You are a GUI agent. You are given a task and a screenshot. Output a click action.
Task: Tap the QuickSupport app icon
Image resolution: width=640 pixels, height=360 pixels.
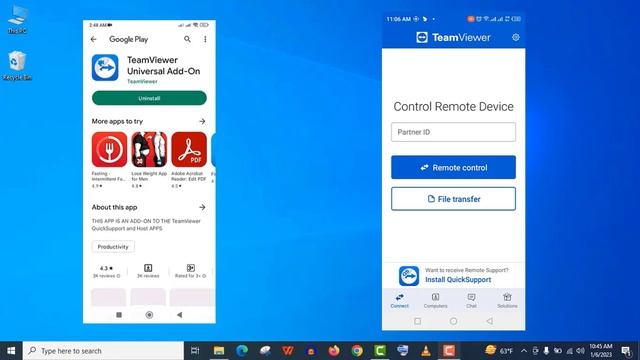409,276
